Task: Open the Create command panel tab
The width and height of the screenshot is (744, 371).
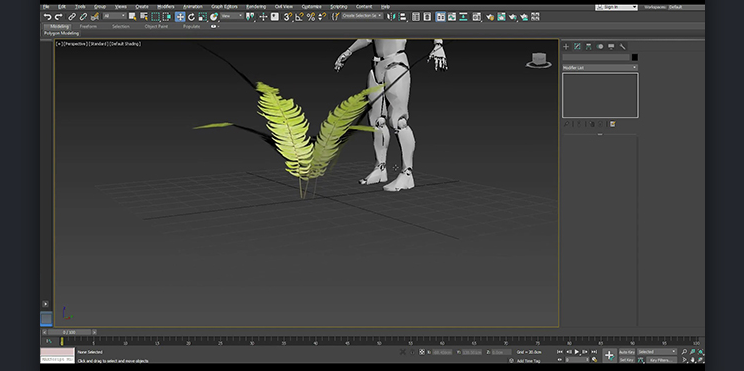Action: (x=566, y=46)
